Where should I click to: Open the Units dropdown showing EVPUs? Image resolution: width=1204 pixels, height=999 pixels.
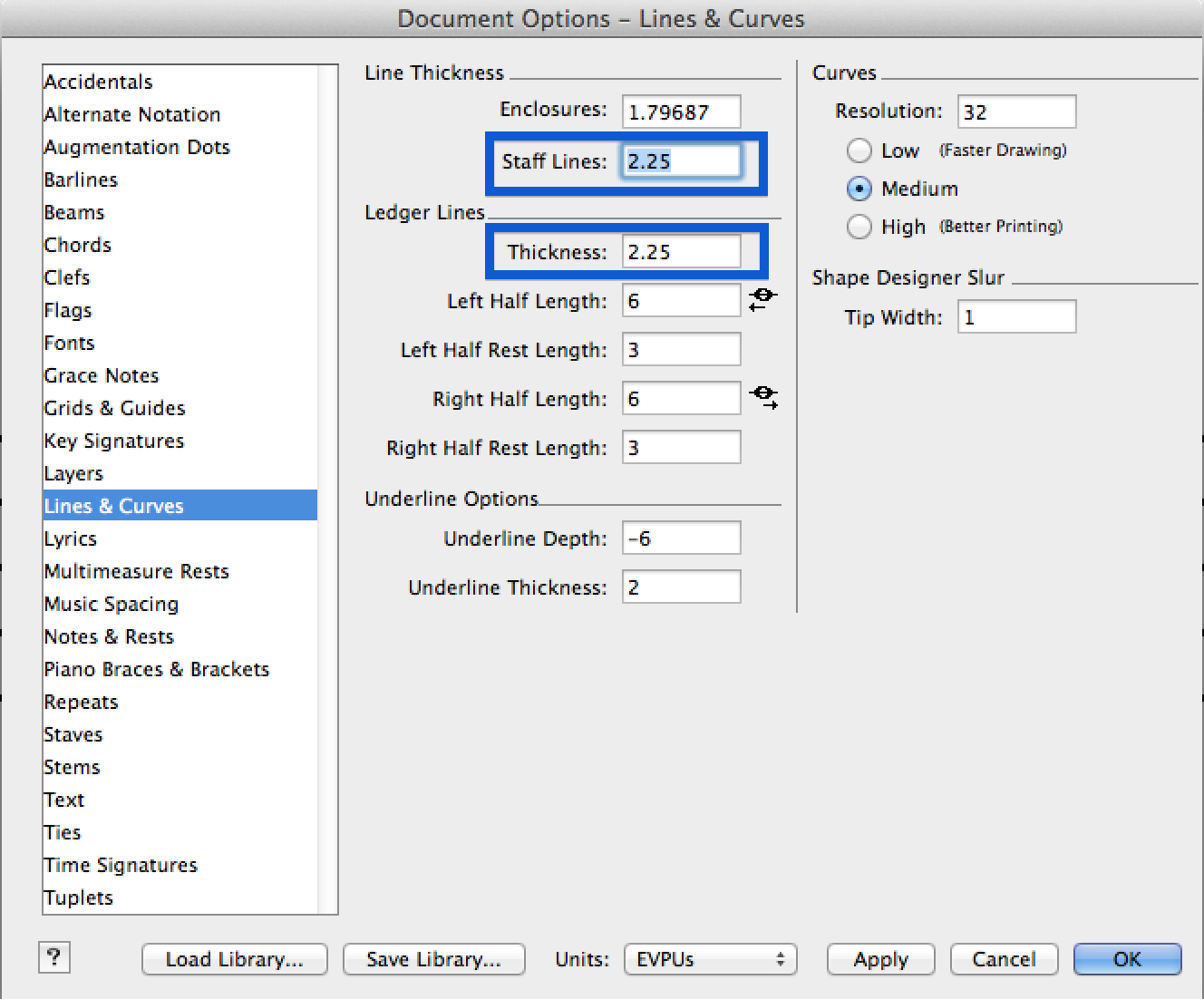pyautogui.click(x=710, y=959)
